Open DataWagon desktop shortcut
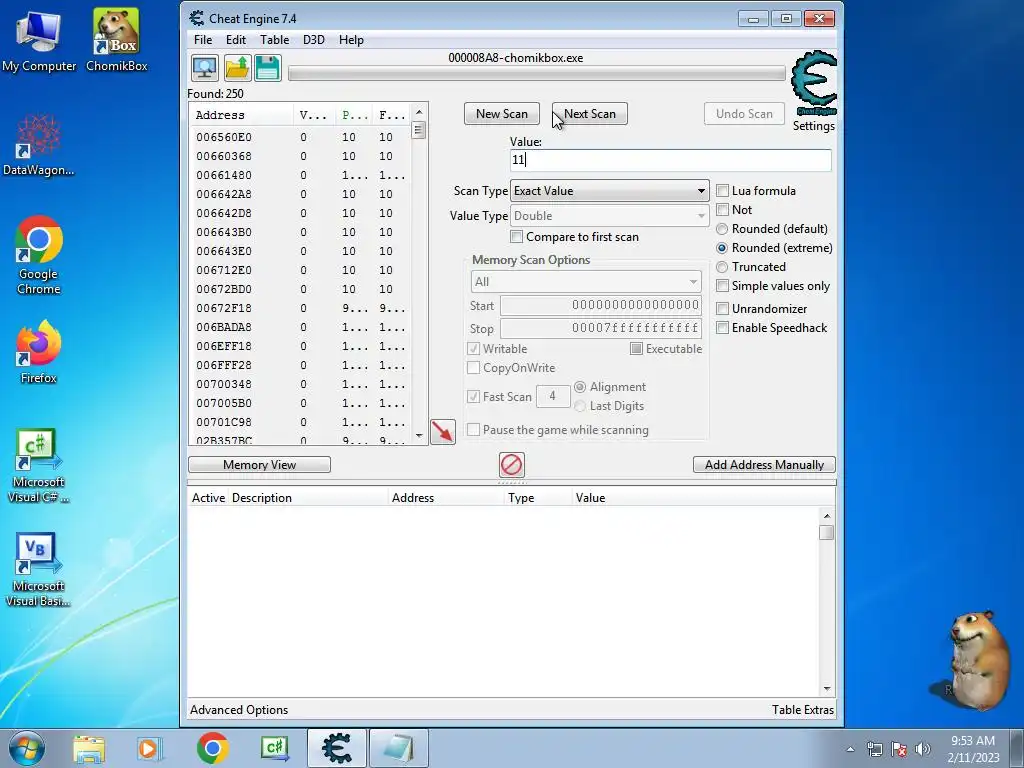The image size is (1024, 768). click(39, 145)
